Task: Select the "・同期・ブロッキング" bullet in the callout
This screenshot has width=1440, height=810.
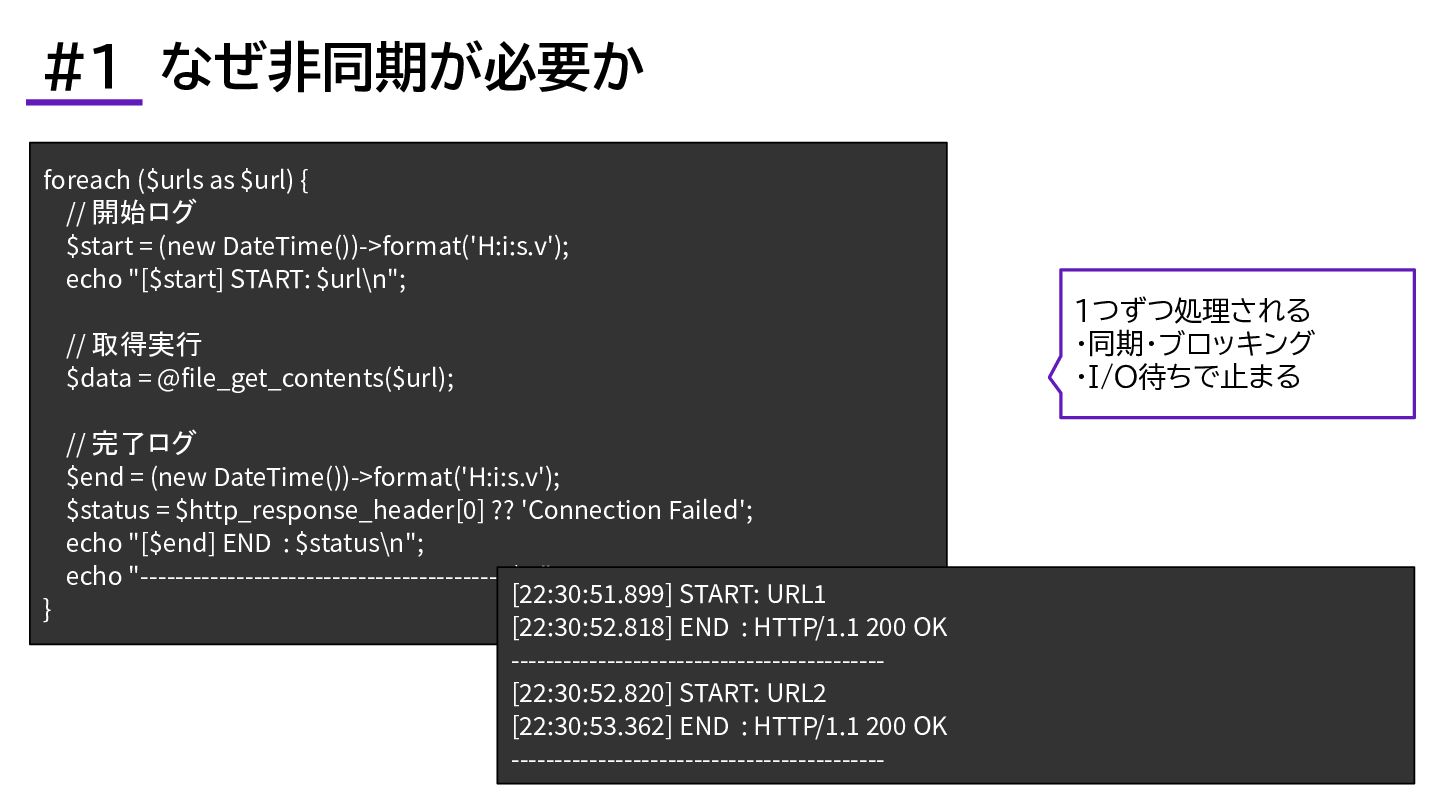Action: 1194,343
